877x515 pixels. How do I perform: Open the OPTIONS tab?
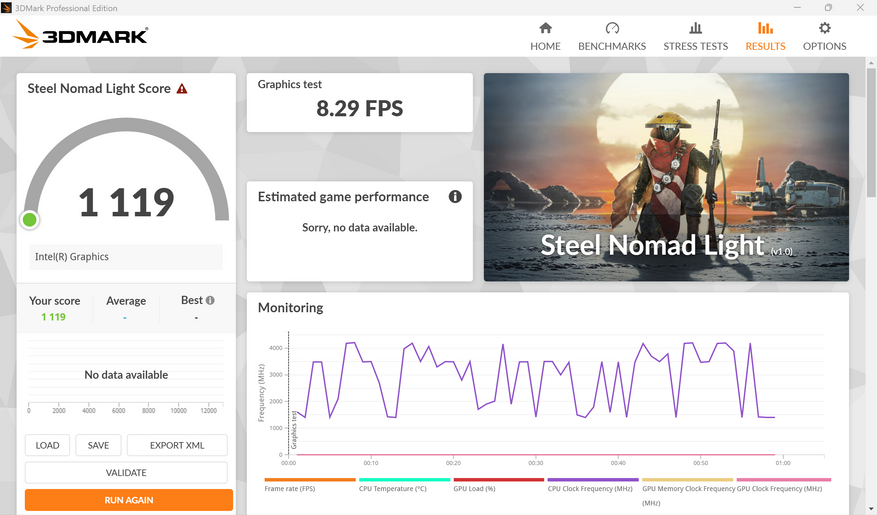(824, 37)
